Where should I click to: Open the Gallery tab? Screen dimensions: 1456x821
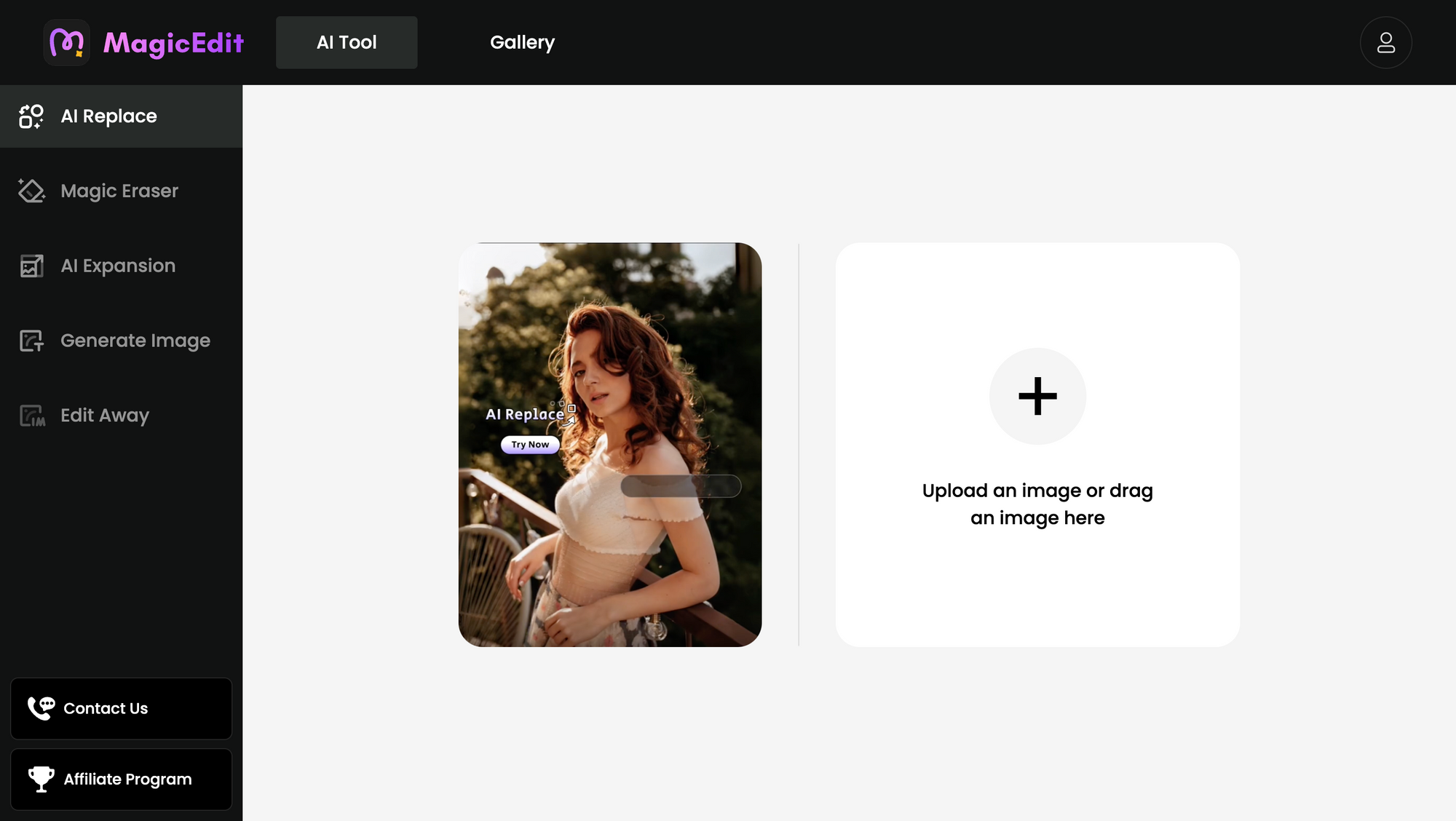522,42
